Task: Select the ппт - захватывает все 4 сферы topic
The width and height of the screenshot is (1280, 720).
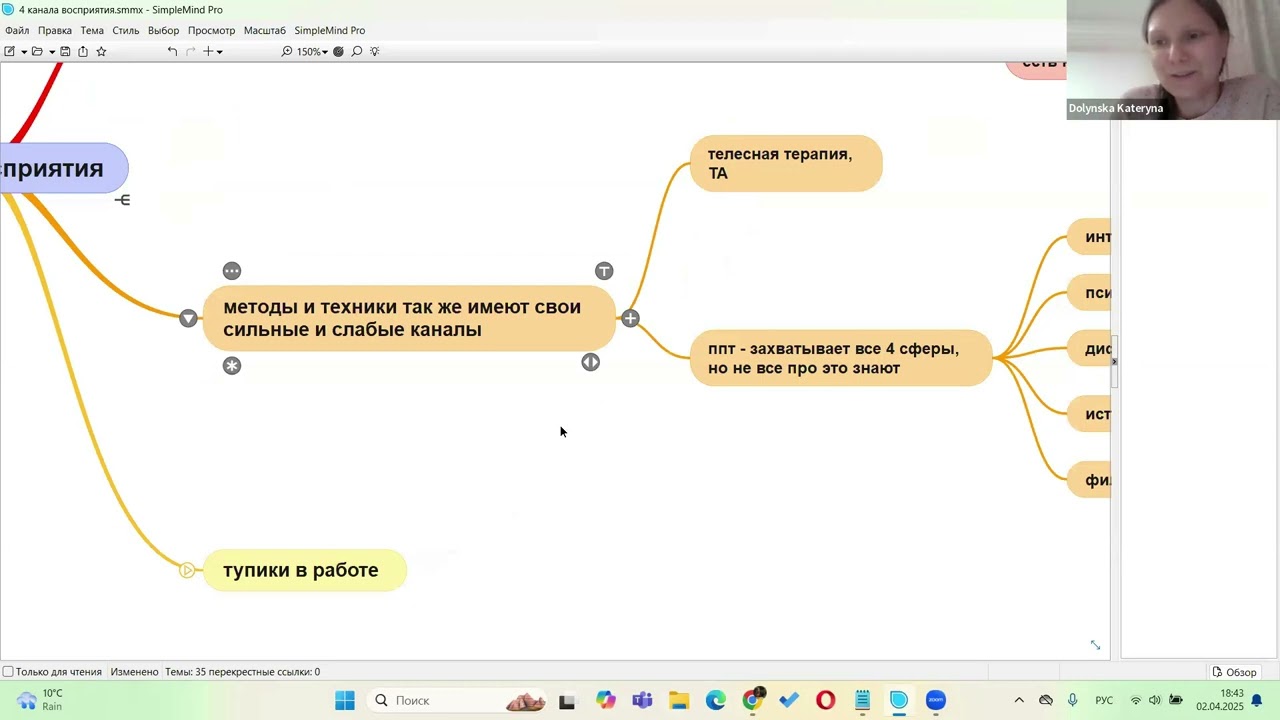Action: pyautogui.click(x=841, y=358)
